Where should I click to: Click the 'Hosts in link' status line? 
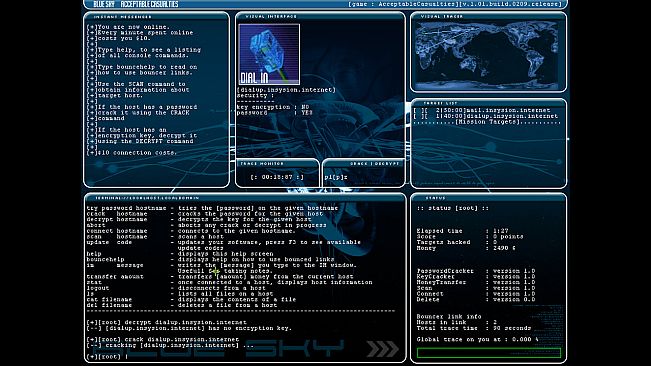[x=457, y=322]
